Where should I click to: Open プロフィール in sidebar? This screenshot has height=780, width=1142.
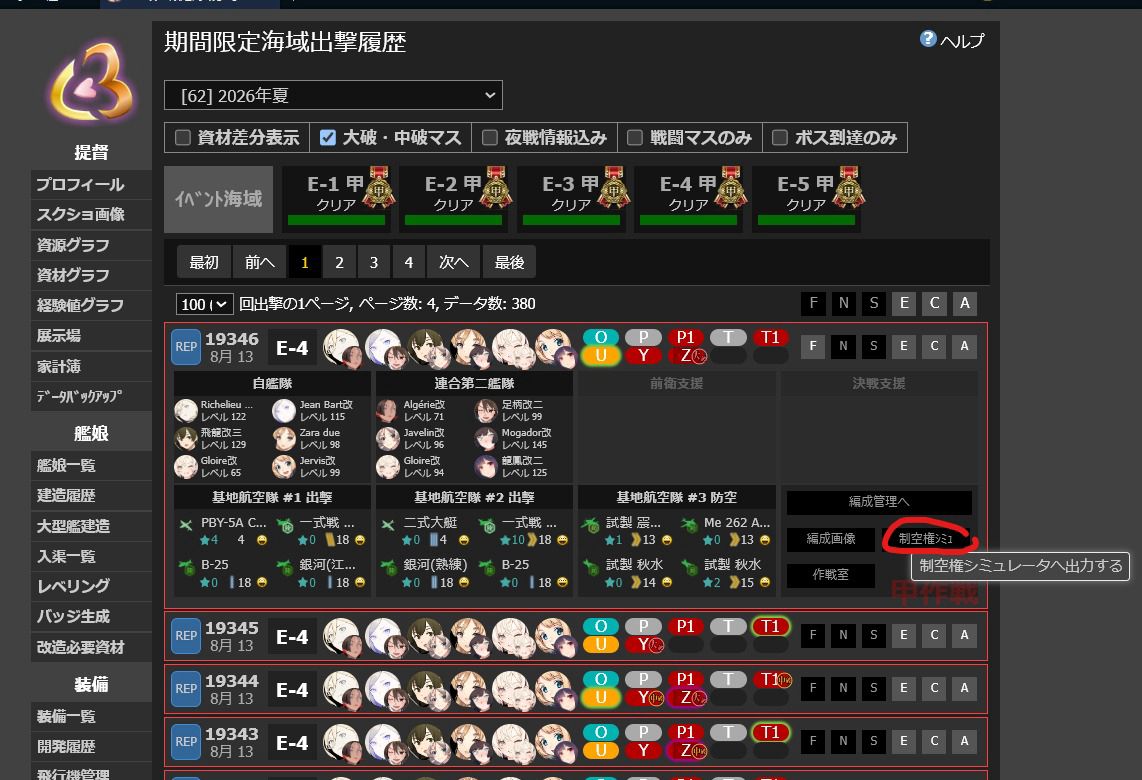point(91,185)
